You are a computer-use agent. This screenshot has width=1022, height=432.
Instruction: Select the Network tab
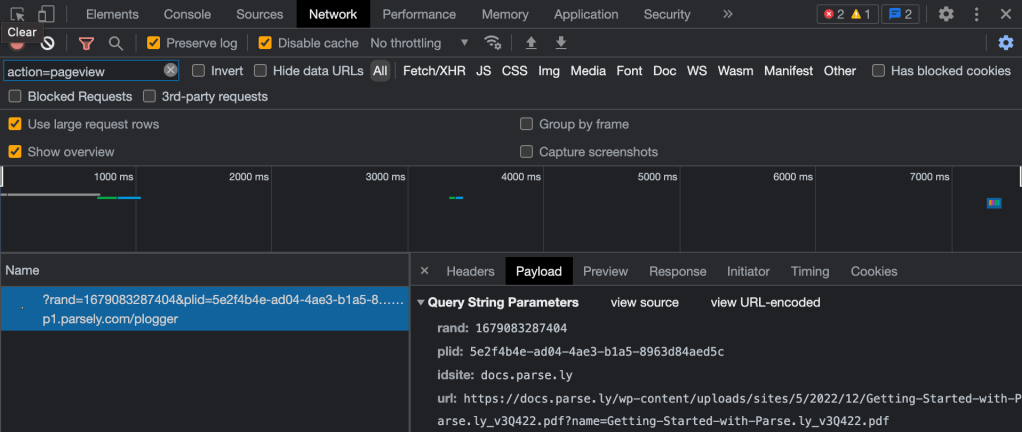point(333,14)
